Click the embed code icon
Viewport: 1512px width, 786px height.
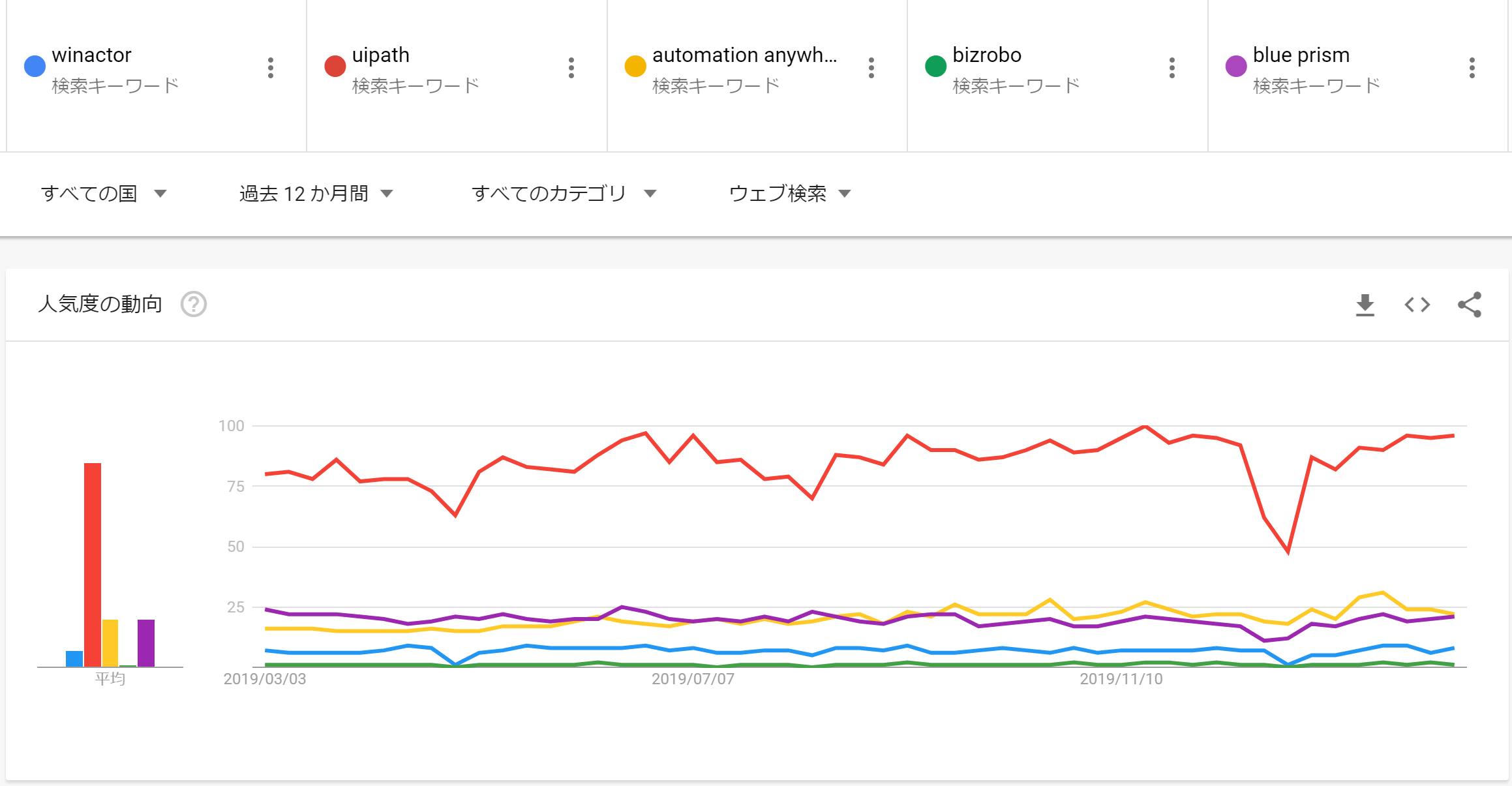(1417, 305)
